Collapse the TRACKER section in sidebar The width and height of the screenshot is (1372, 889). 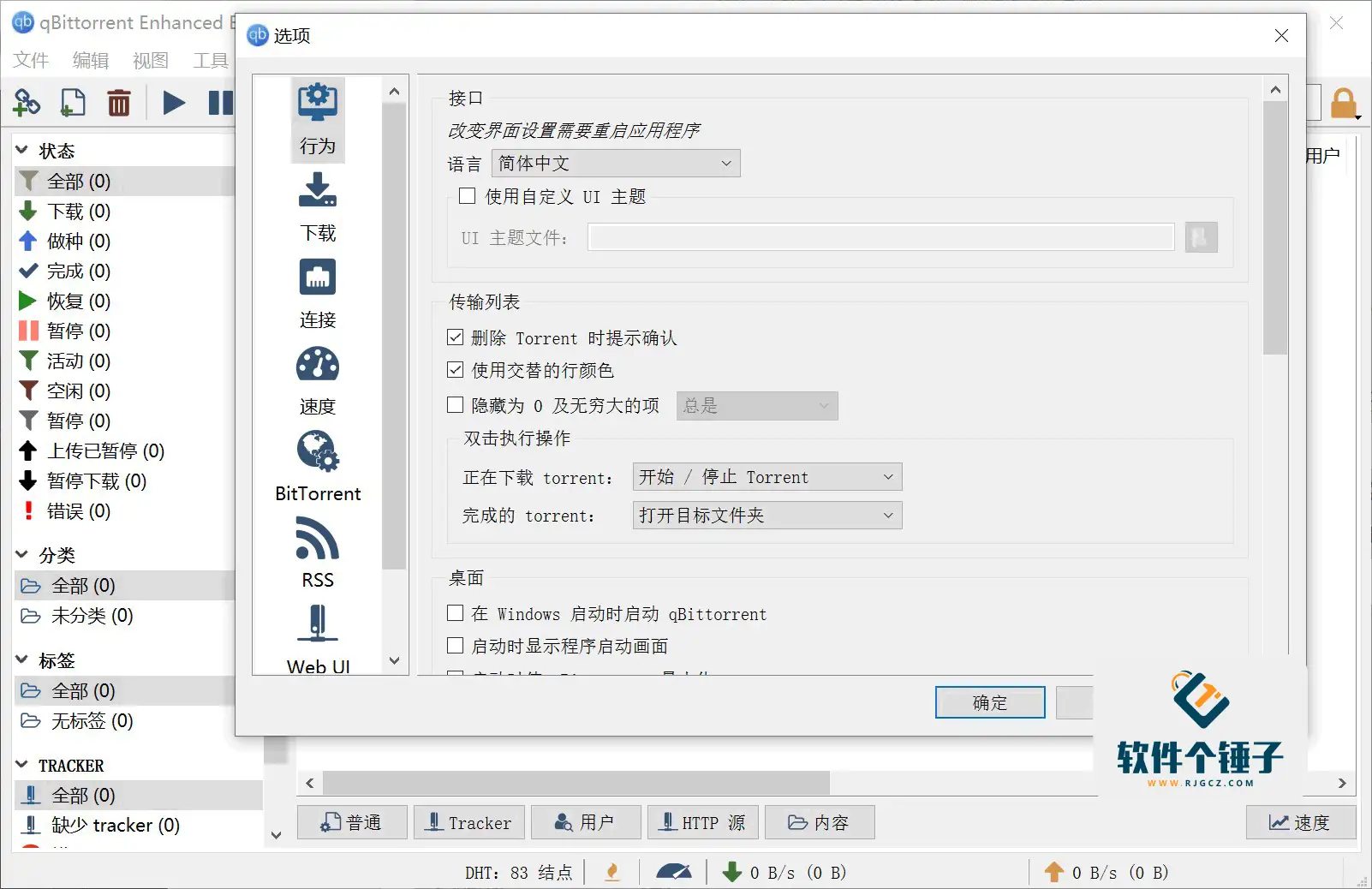click(22, 765)
